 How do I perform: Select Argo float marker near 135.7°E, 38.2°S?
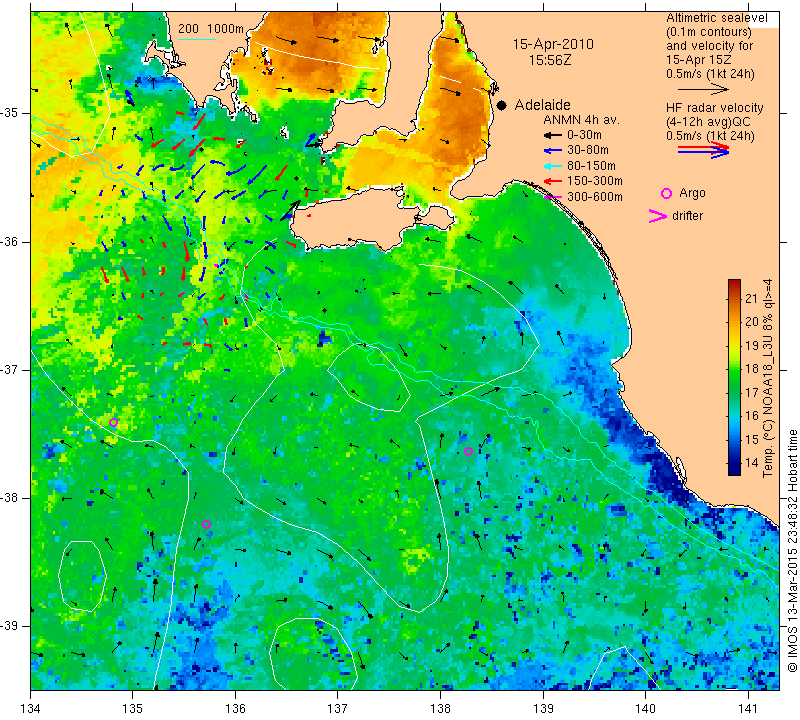[x=206, y=525]
